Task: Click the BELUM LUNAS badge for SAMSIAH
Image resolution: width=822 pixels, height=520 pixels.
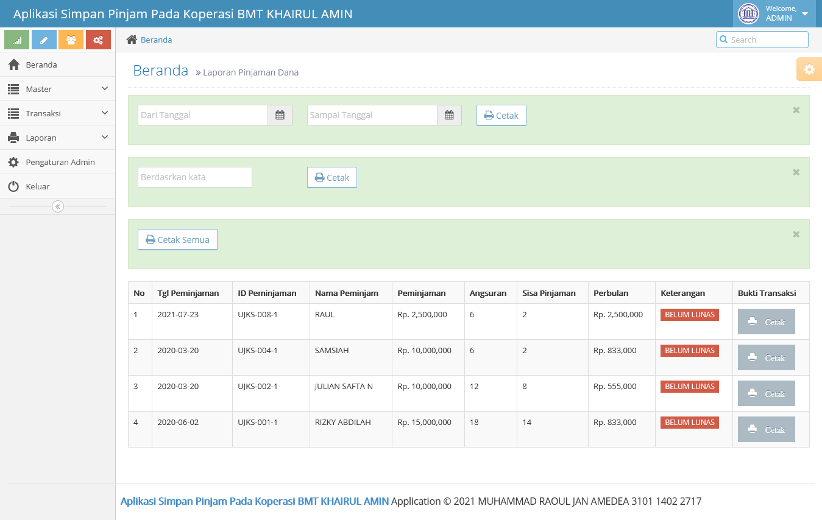Action: tap(689, 351)
